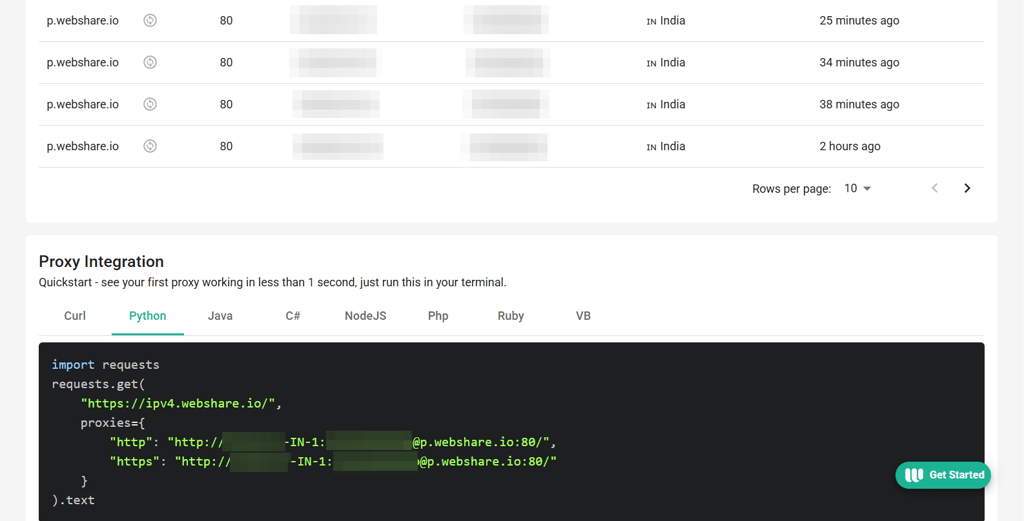1024x521 pixels.
Task: Go to next page of proxy list
Action: click(x=967, y=188)
